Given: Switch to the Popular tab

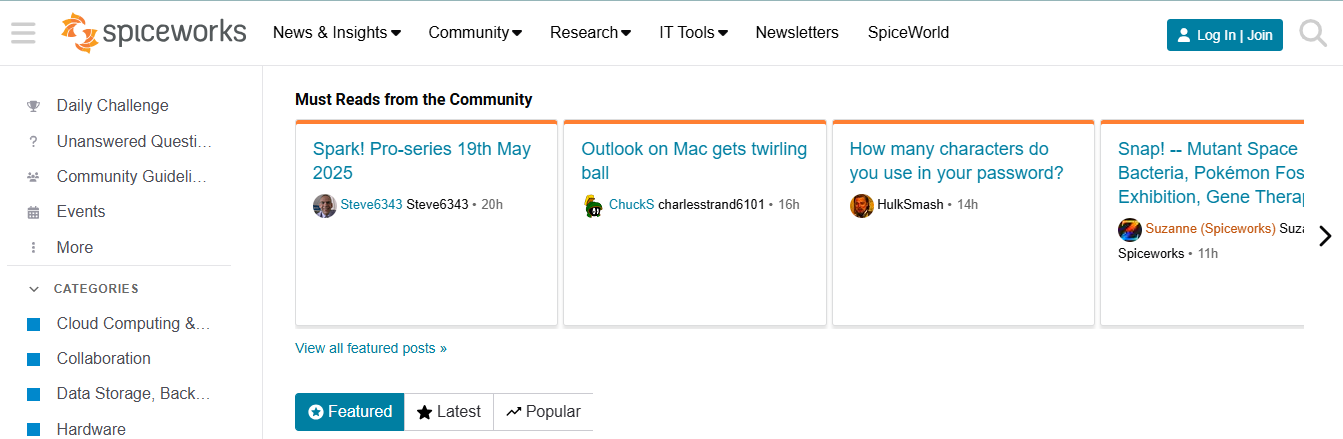Looking at the screenshot, I should 543,412.
